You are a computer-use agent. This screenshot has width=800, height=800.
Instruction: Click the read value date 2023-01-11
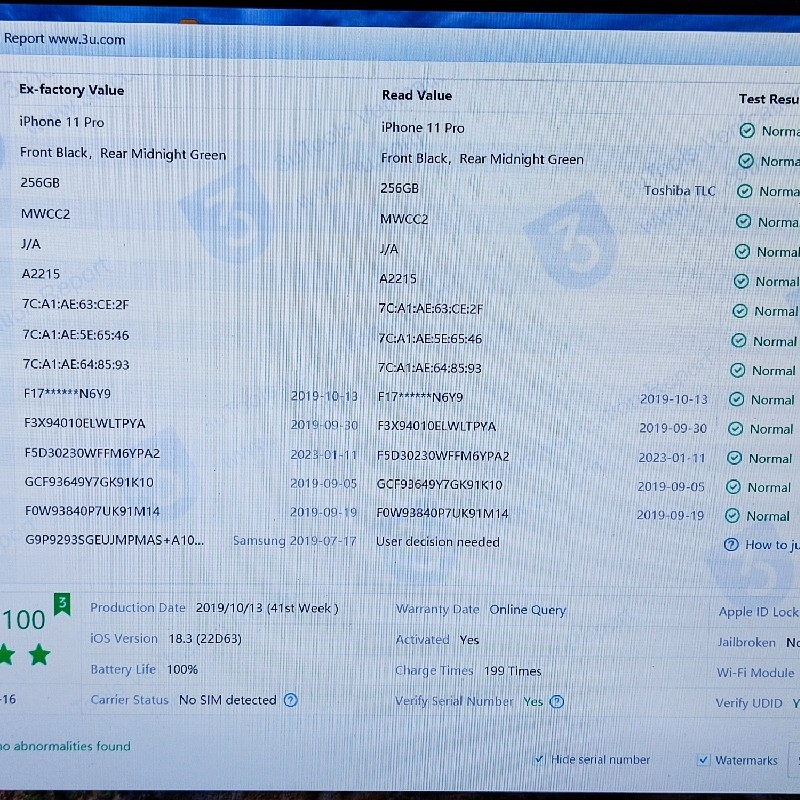tap(671, 458)
